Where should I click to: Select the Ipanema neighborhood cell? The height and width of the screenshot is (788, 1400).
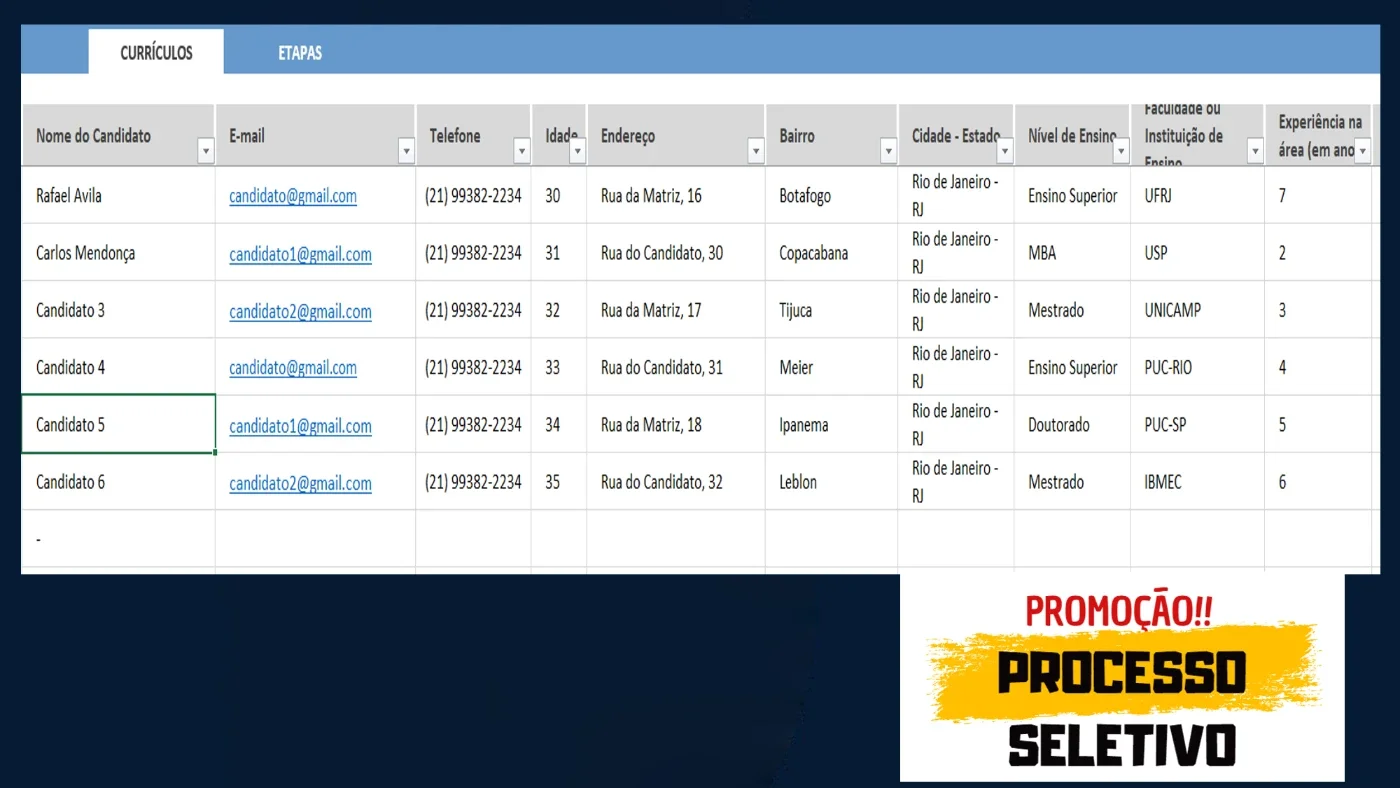831,424
